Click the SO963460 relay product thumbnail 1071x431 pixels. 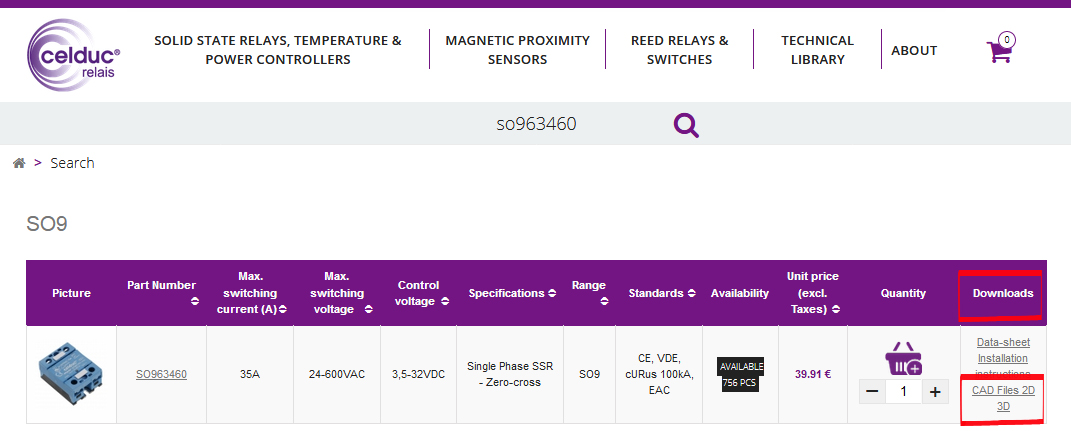71,374
